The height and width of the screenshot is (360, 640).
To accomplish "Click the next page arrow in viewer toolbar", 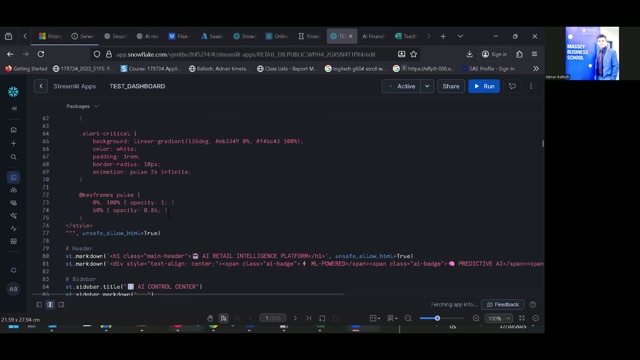I will point(295,318).
